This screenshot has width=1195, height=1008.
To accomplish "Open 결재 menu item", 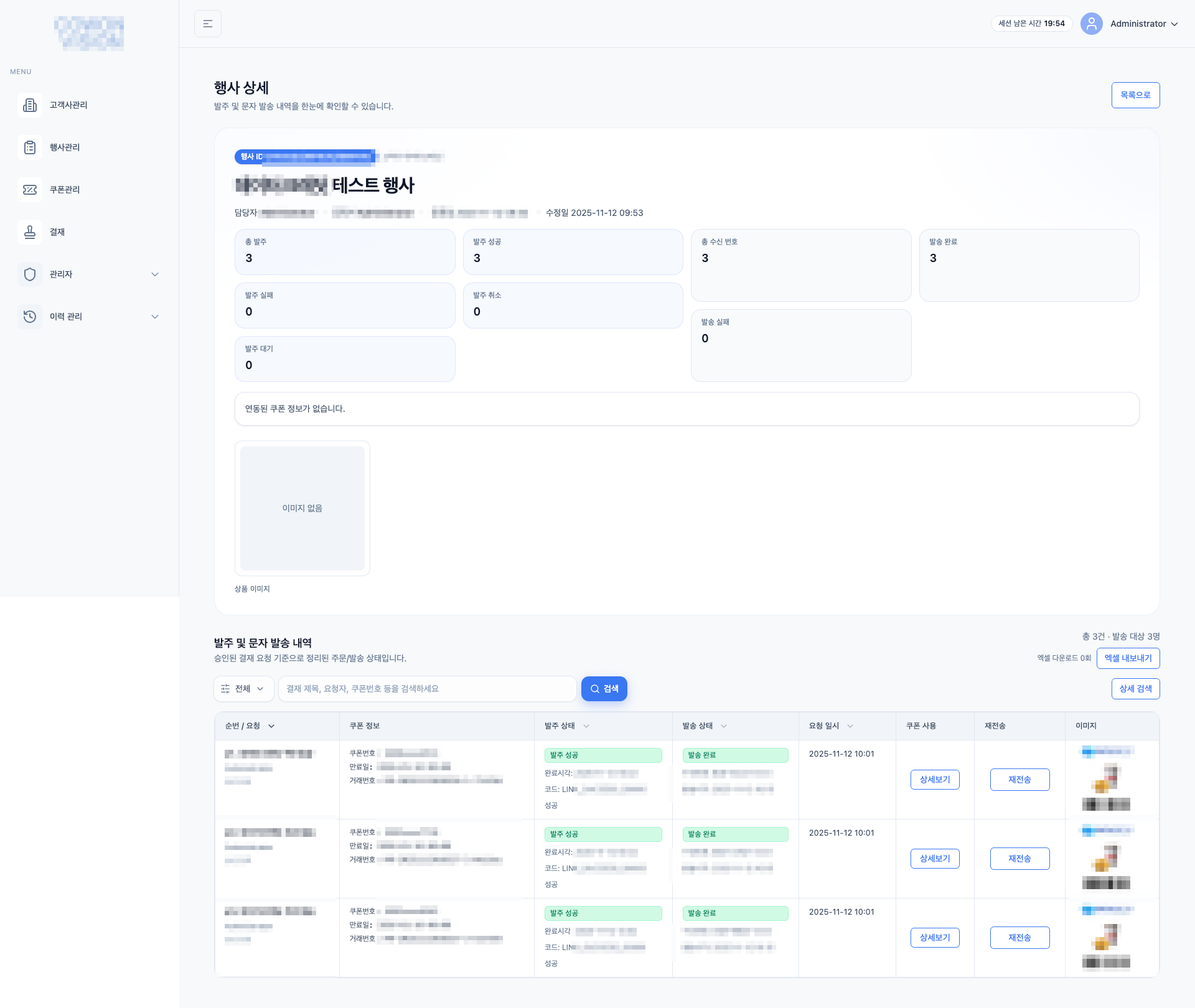I will click(57, 232).
